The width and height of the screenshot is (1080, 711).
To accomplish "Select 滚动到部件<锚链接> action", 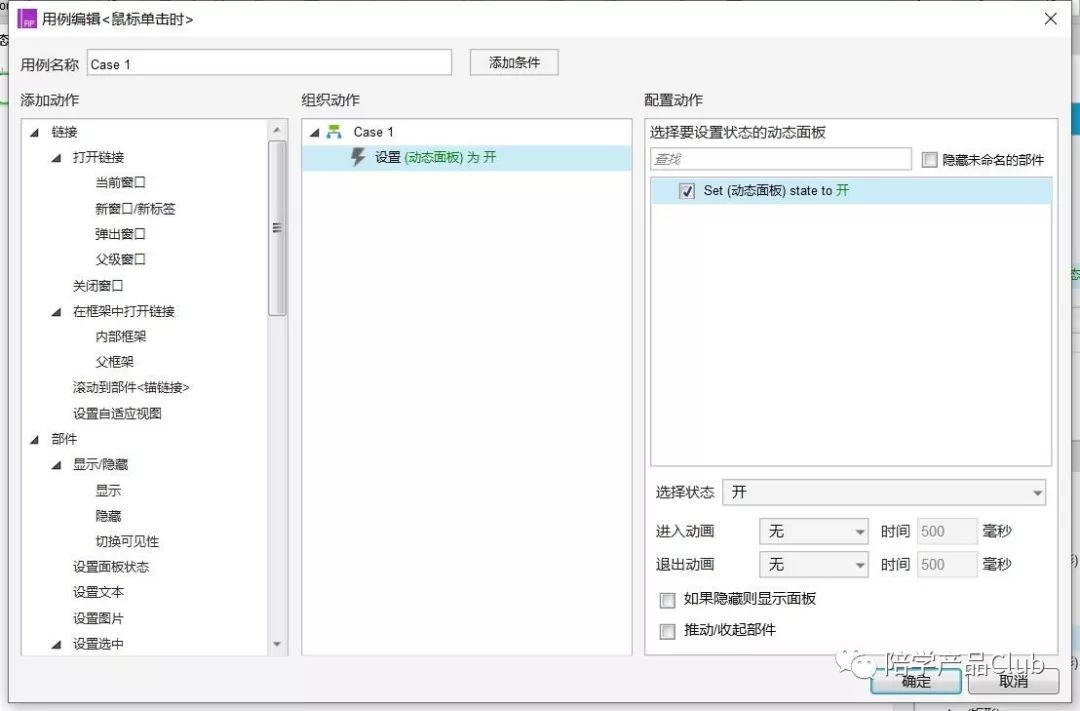I will tap(131, 388).
